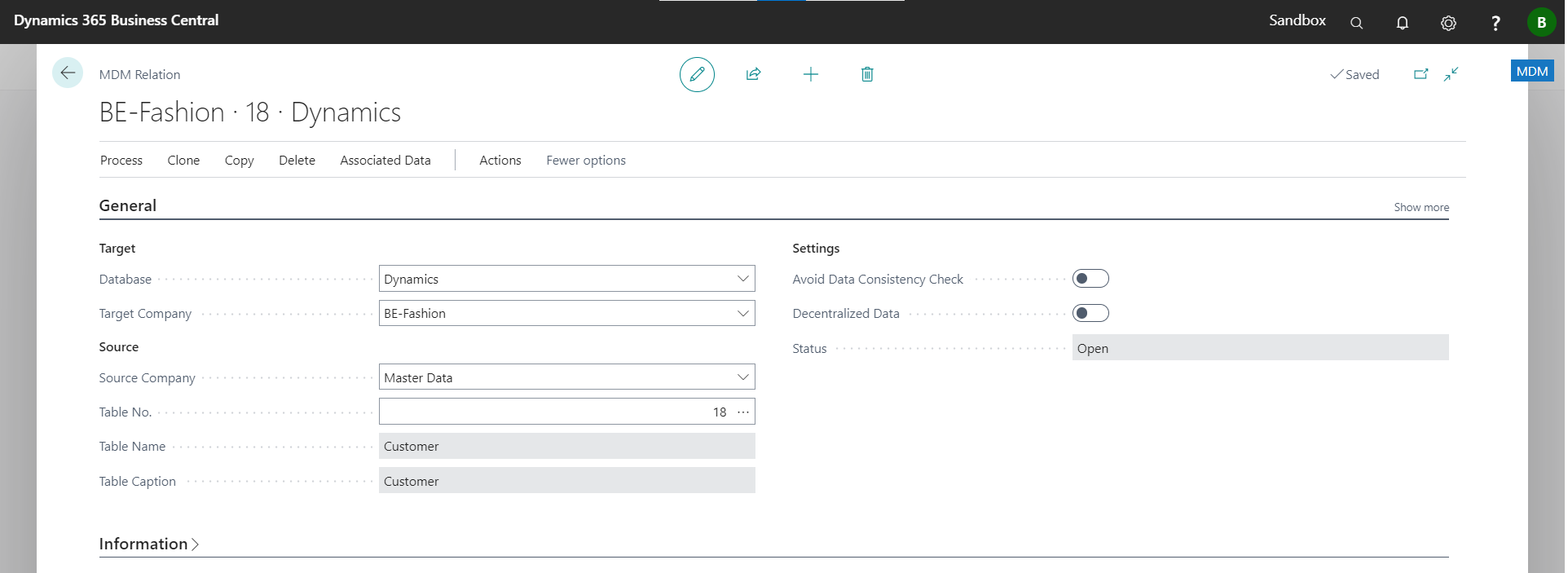Click the MDM Relation caption
This screenshot has width=1568, height=573.
[139, 74]
